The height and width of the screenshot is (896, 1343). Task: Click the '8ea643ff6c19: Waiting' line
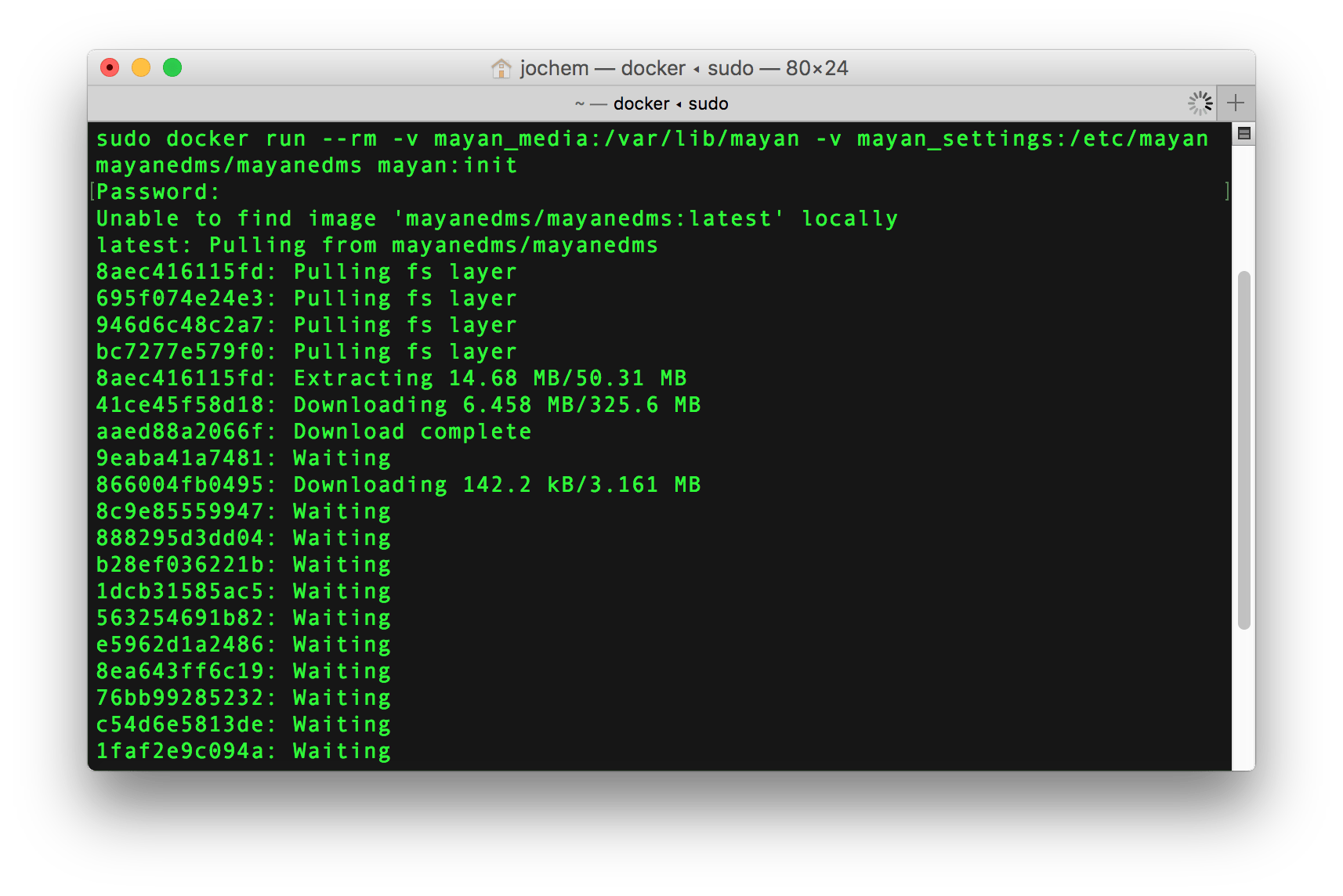[x=243, y=671]
